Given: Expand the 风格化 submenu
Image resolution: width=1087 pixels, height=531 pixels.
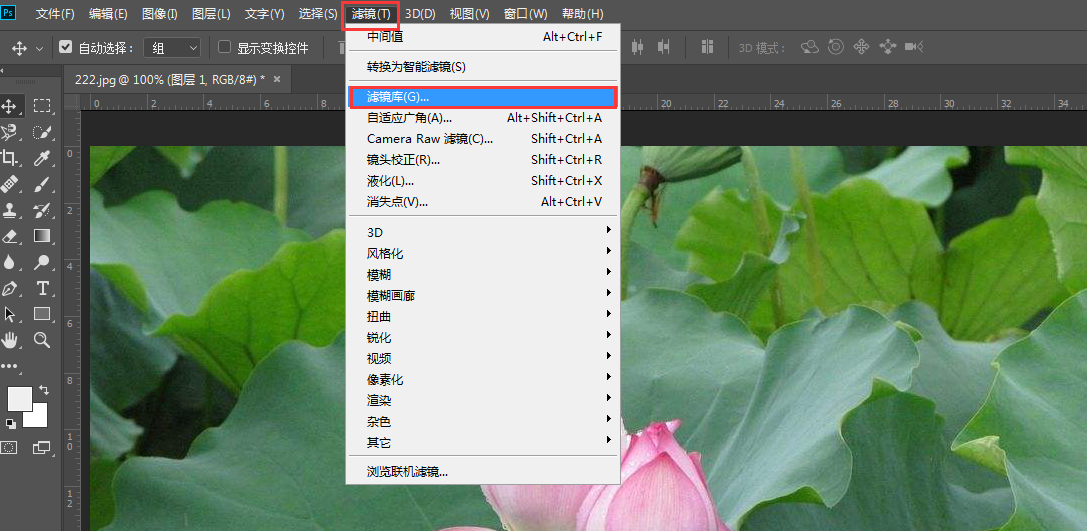Looking at the screenshot, I should [482, 252].
